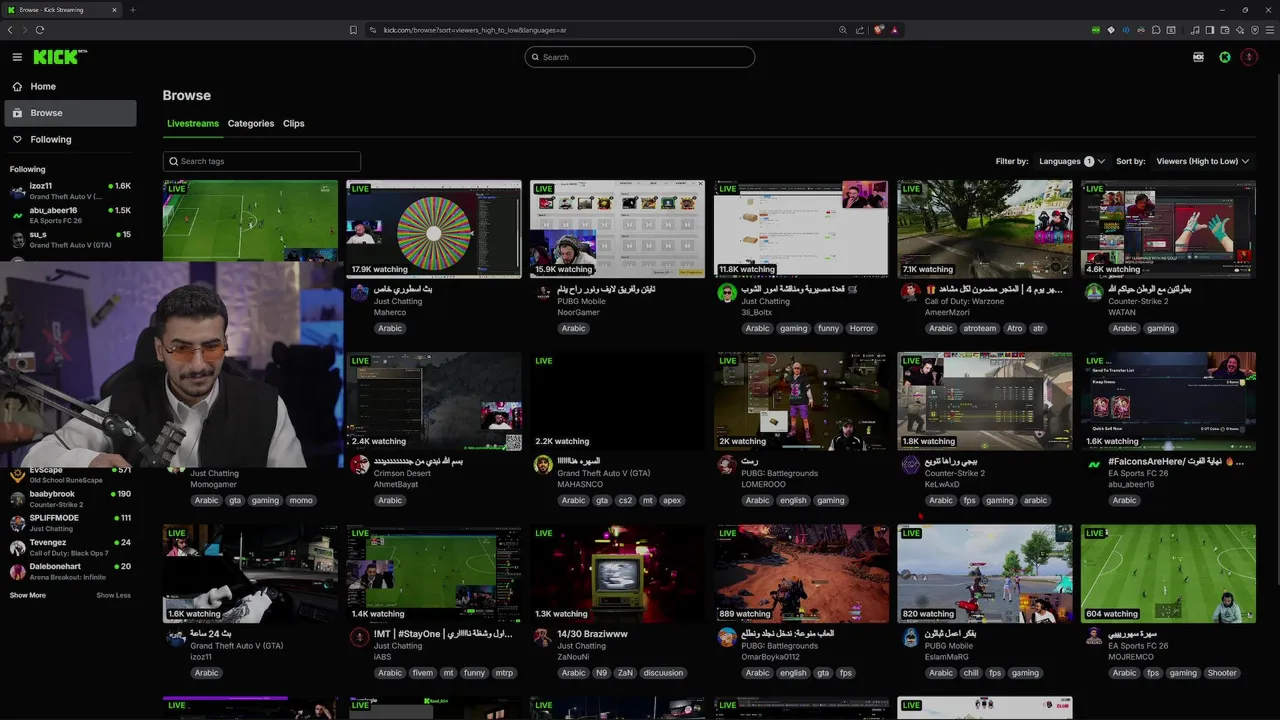Viewport: 1280px width, 720px height.
Task: Open izoz11 in Following list
Action: [x=70, y=190]
